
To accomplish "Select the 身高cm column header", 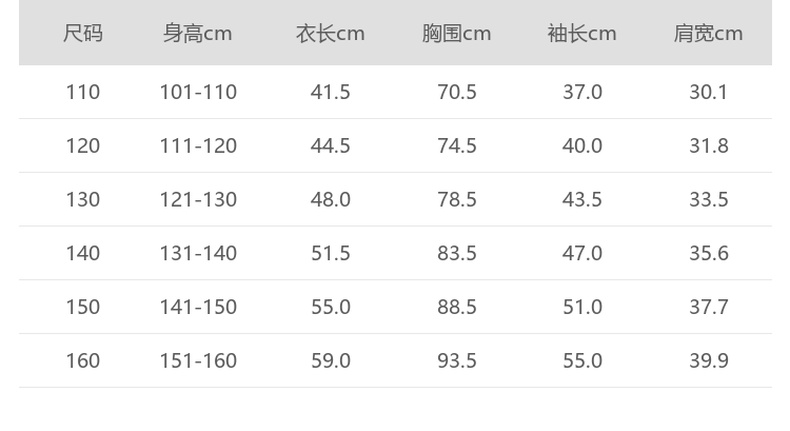I will point(198,34).
